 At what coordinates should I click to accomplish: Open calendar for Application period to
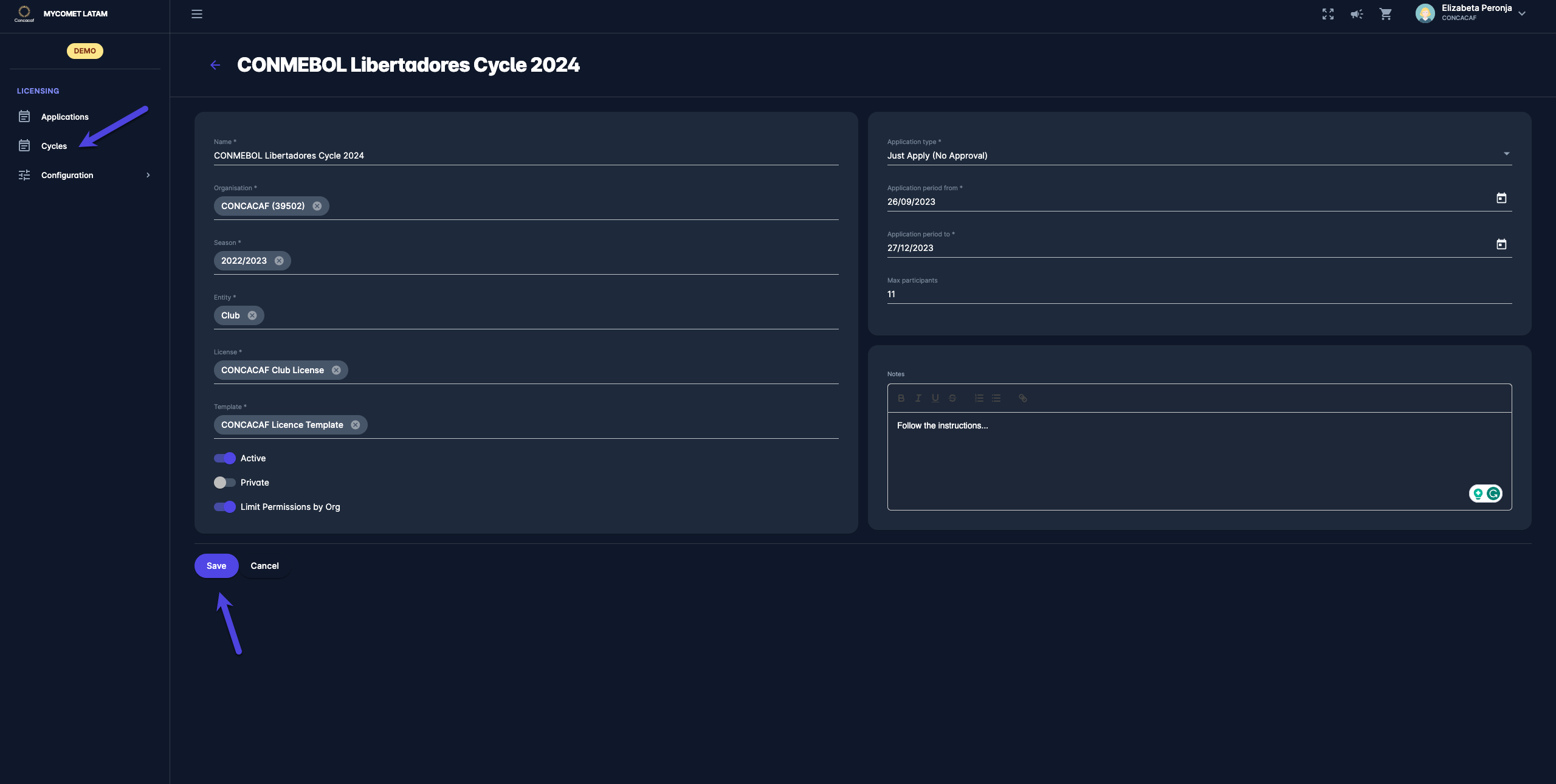[1501, 244]
